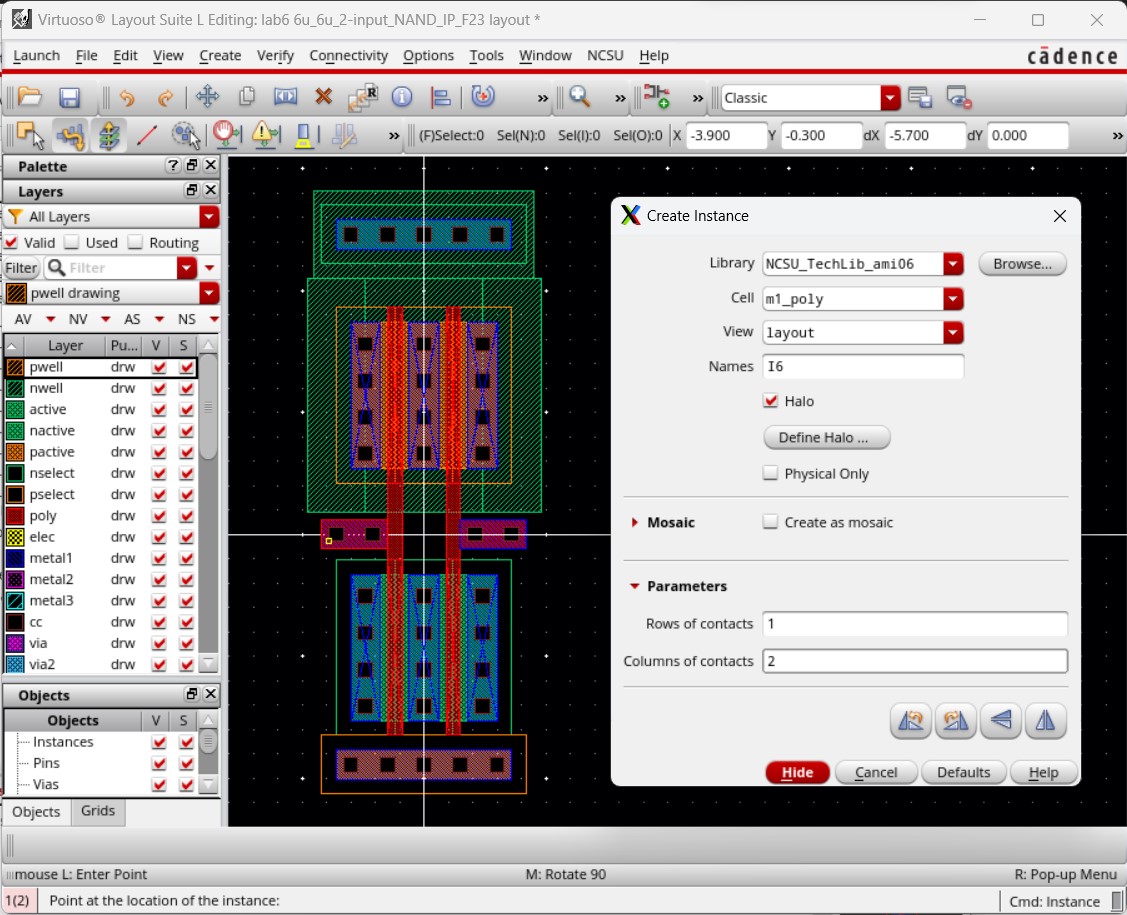Click the Hide button
The height and width of the screenshot is (915, 1127).
click(797, 772)
